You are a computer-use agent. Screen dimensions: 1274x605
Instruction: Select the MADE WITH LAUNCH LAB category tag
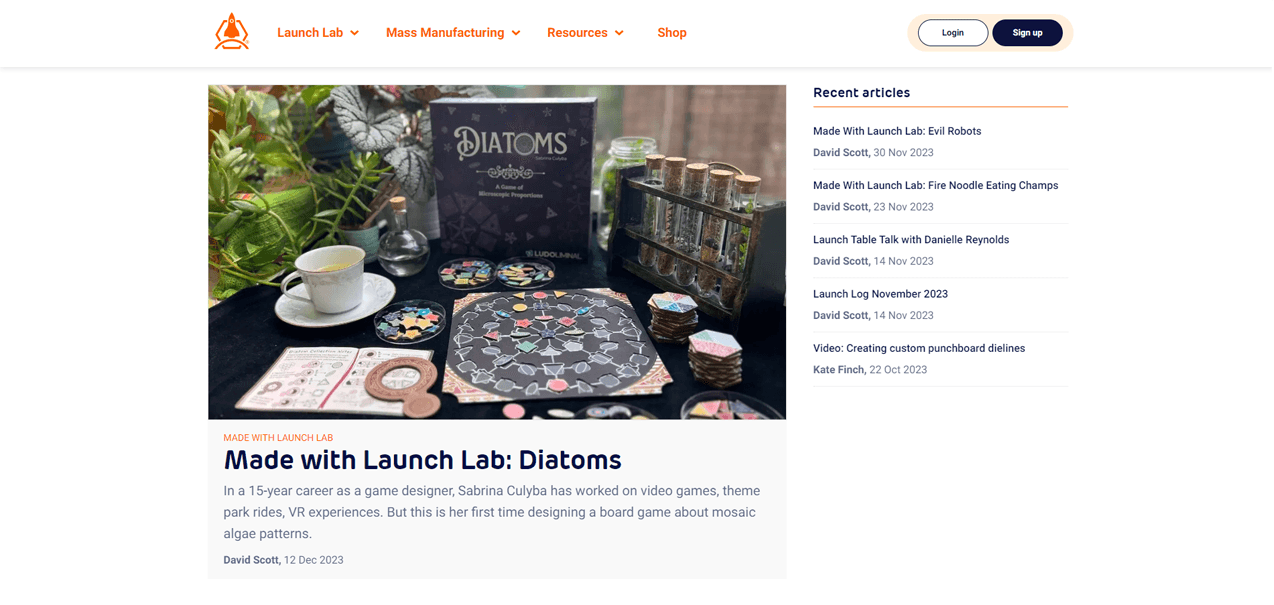278,438
